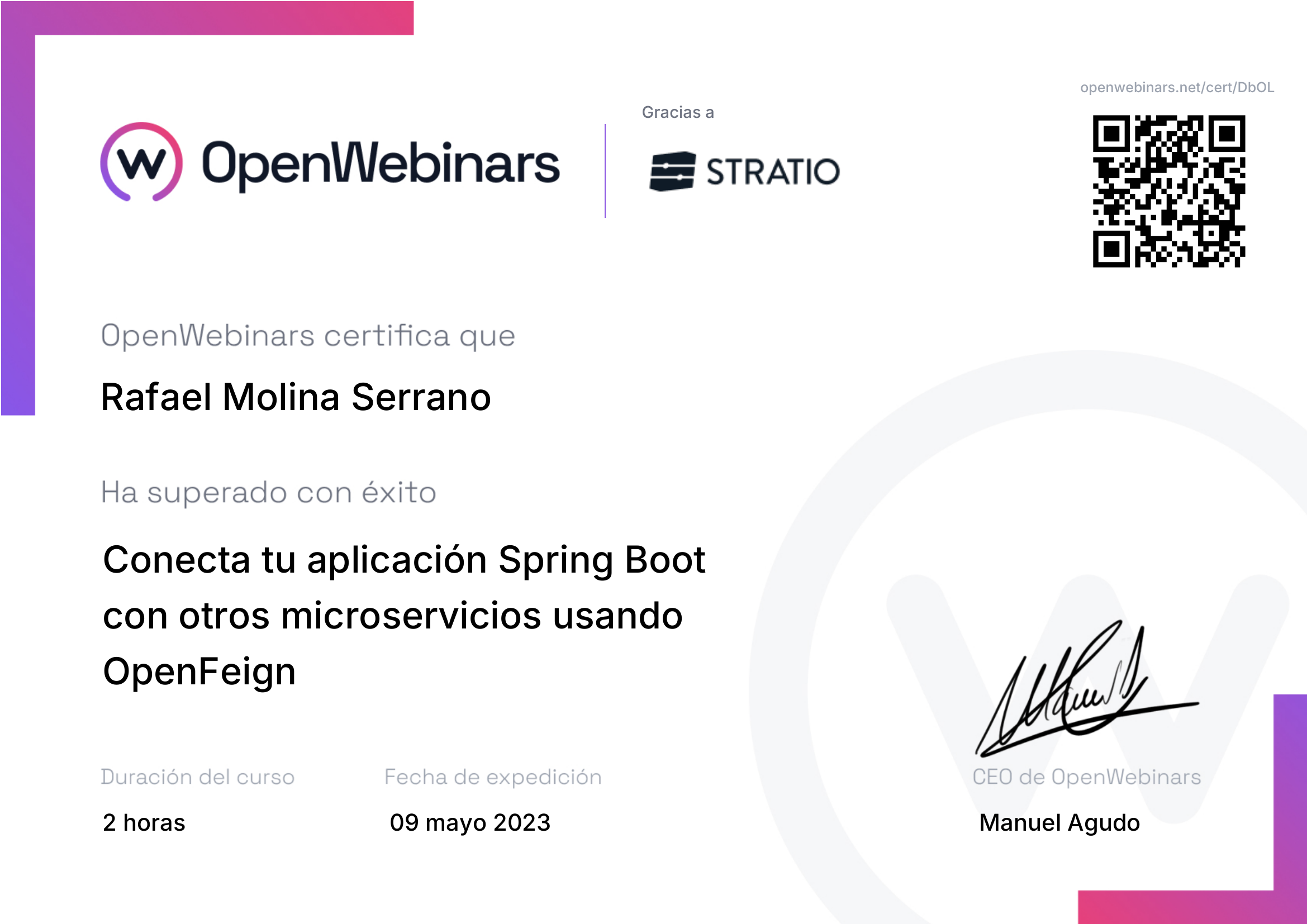
Task: Click the word OpenFeign in title
Action: coord(199,671)
